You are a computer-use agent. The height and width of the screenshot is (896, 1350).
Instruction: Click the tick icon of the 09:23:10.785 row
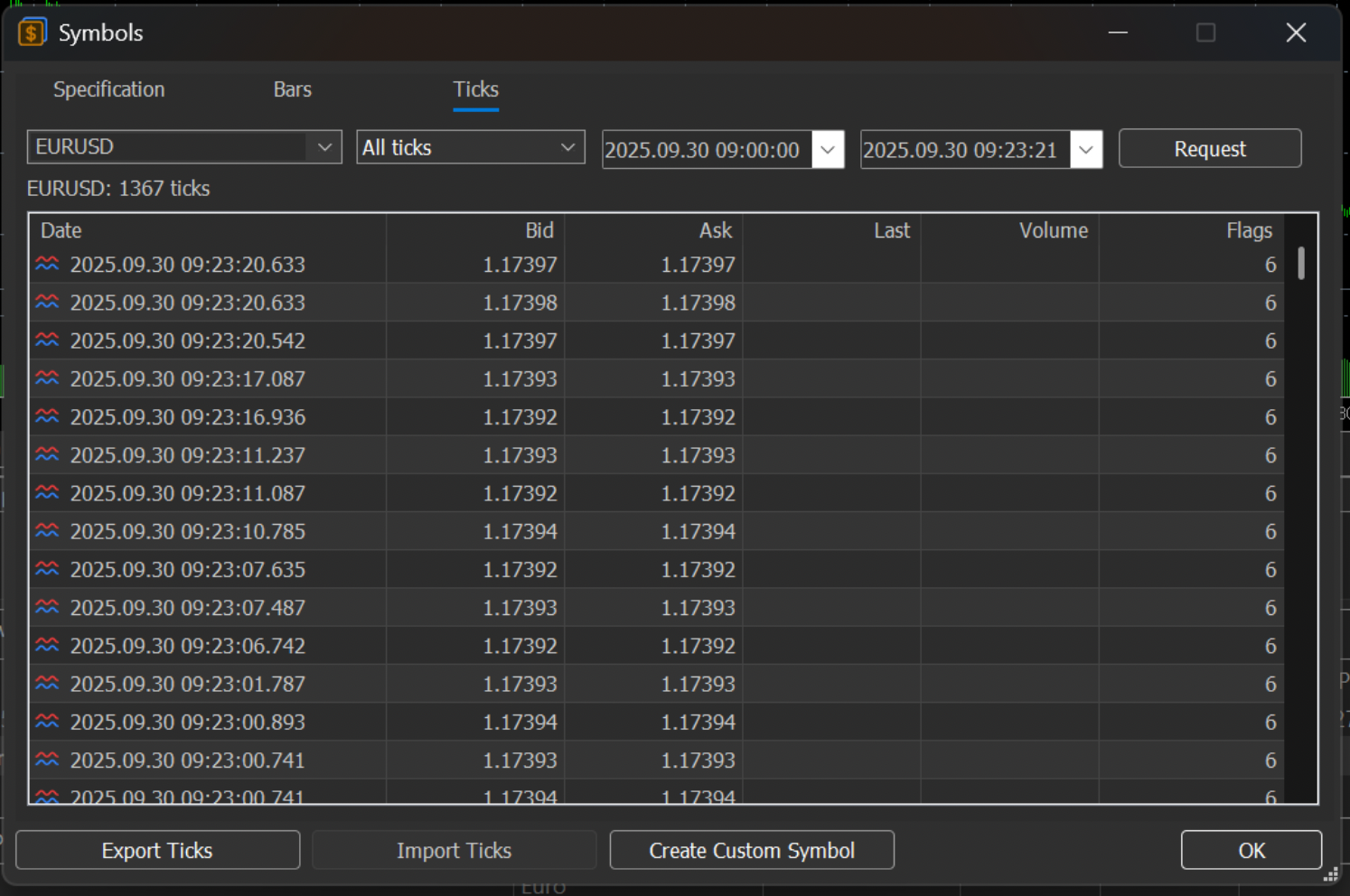pyautogui.click(x=47, y=531)
